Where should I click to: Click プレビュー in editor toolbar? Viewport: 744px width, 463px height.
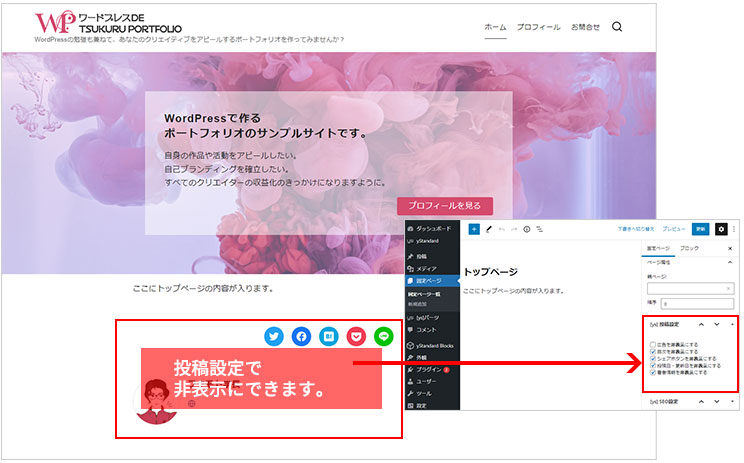674,229
